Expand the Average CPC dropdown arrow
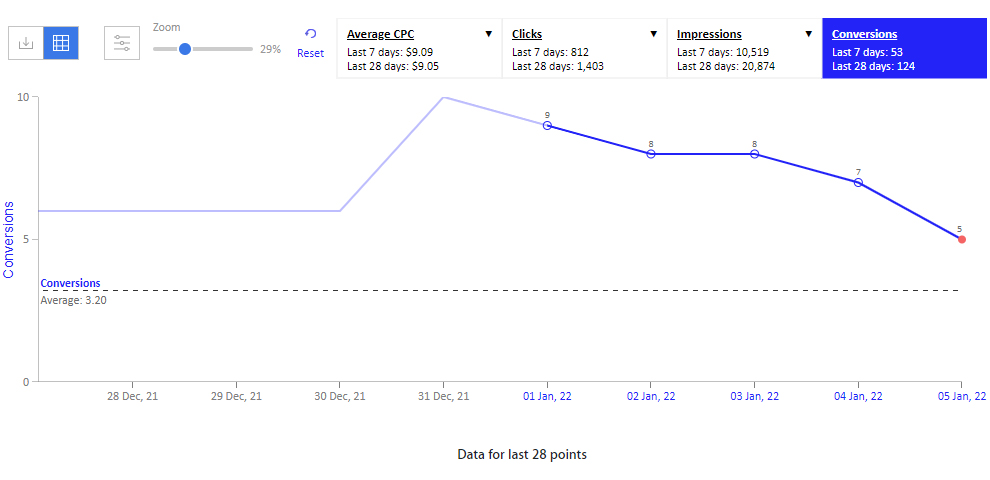Screen dimensions: 990x480 coord(488,34)
